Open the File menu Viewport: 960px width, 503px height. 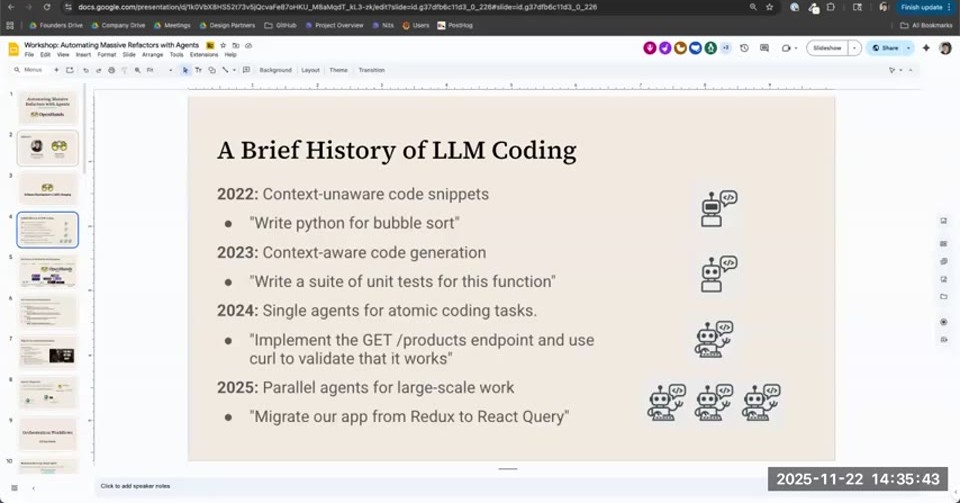[29, 54]
